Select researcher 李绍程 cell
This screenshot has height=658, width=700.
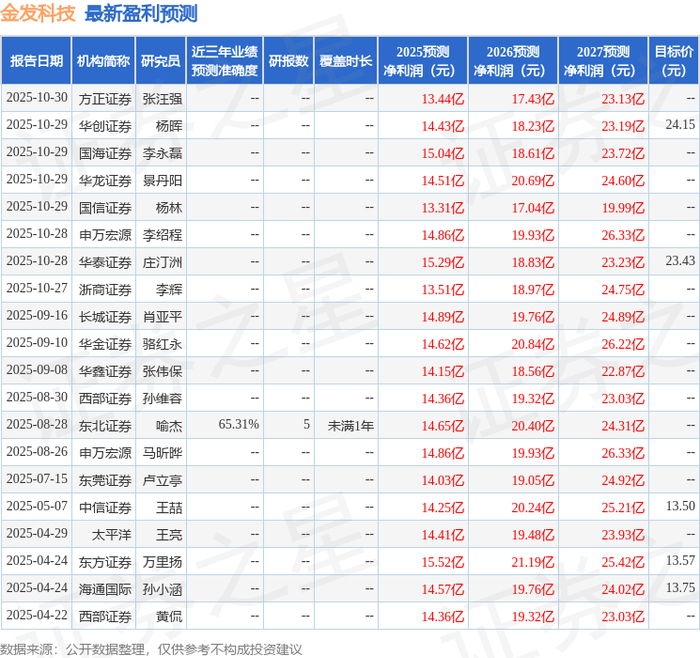tap(162, 235)
